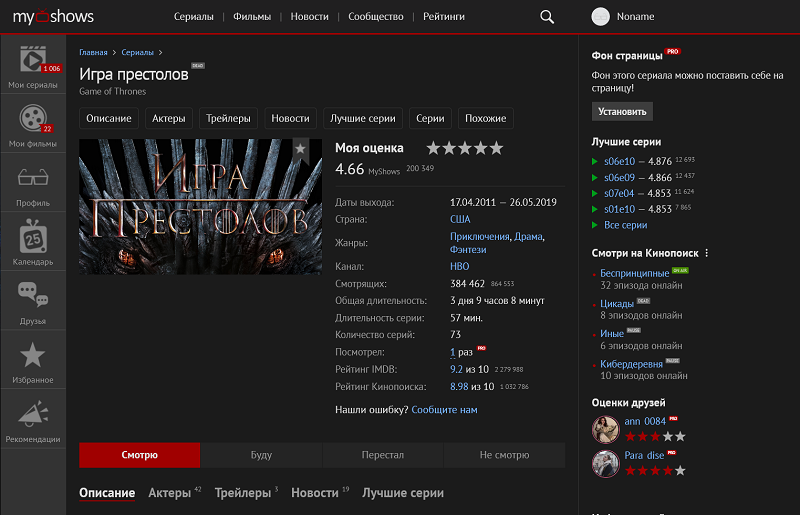The width and height of the screenshot is (800, 515).
Task: Open genre Фэнтези
Action: coord(468,250)
